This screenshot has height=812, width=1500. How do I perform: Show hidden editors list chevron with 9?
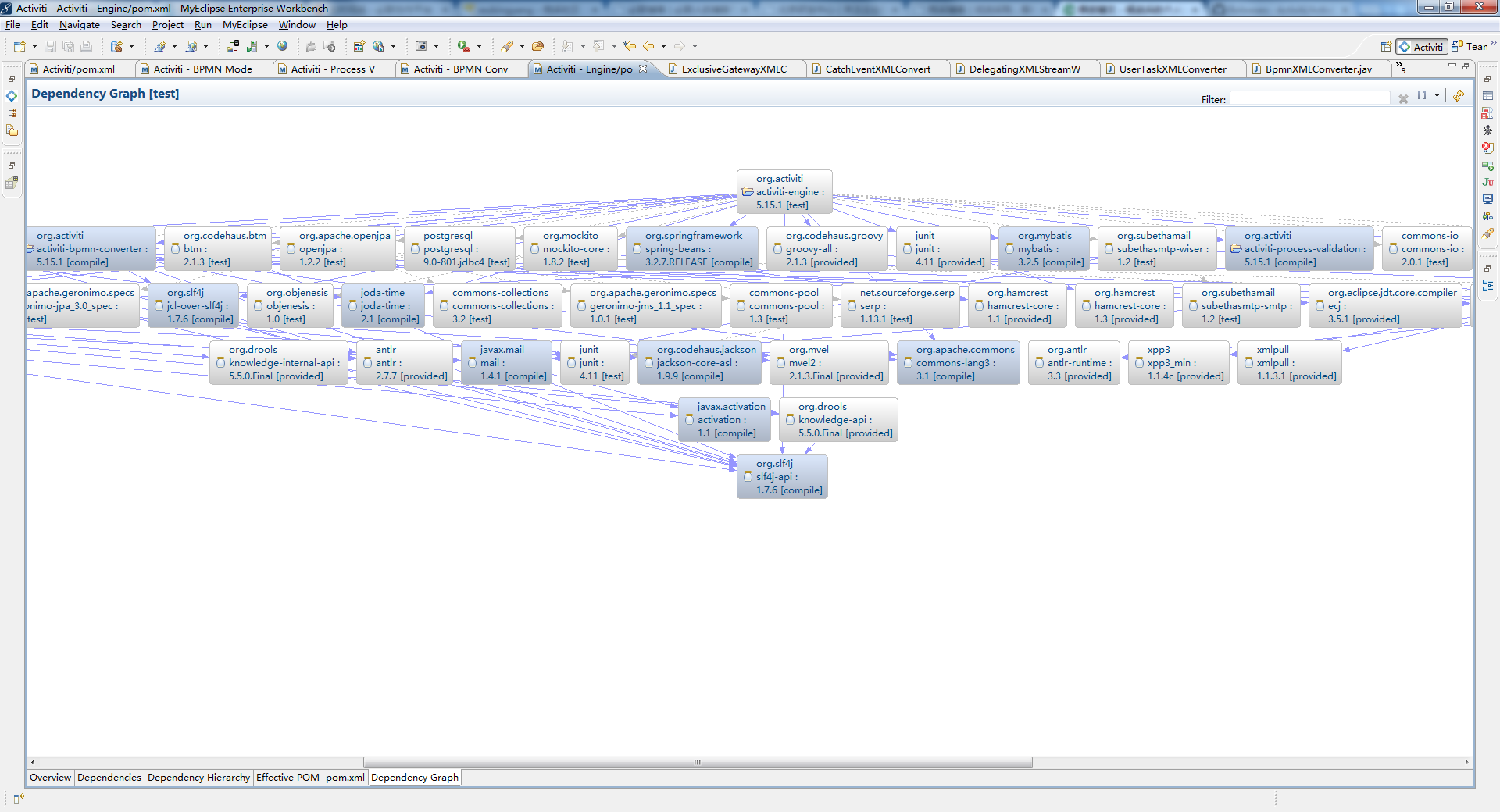[x=1402, y=68]
